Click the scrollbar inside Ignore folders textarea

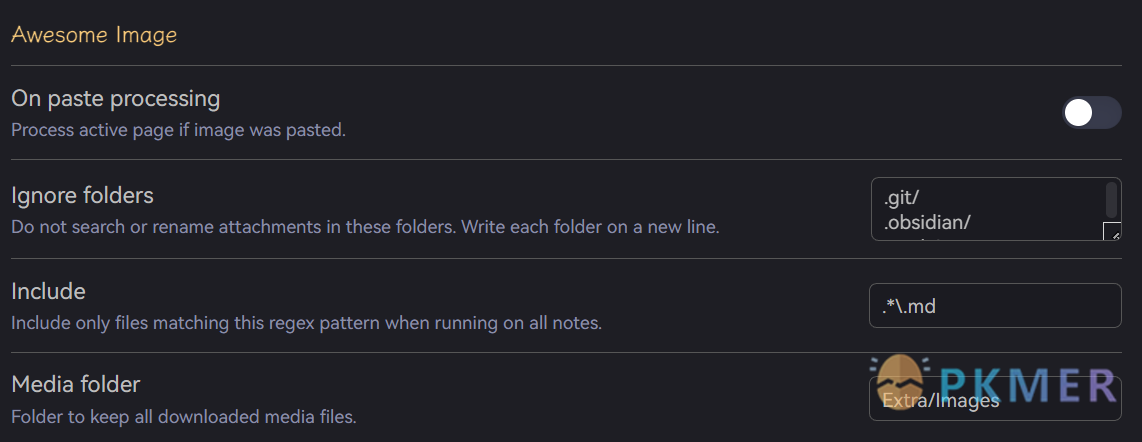click(1111, 199)
